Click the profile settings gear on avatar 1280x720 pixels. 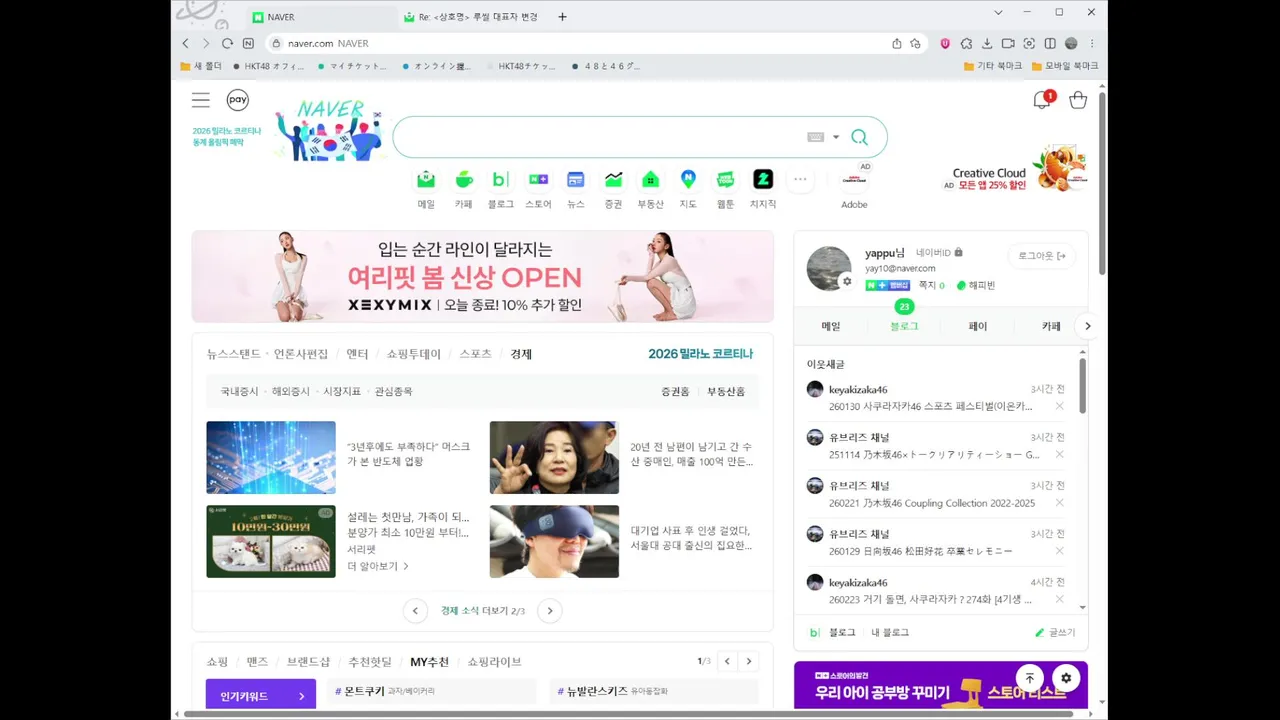(x=847, y=282)
